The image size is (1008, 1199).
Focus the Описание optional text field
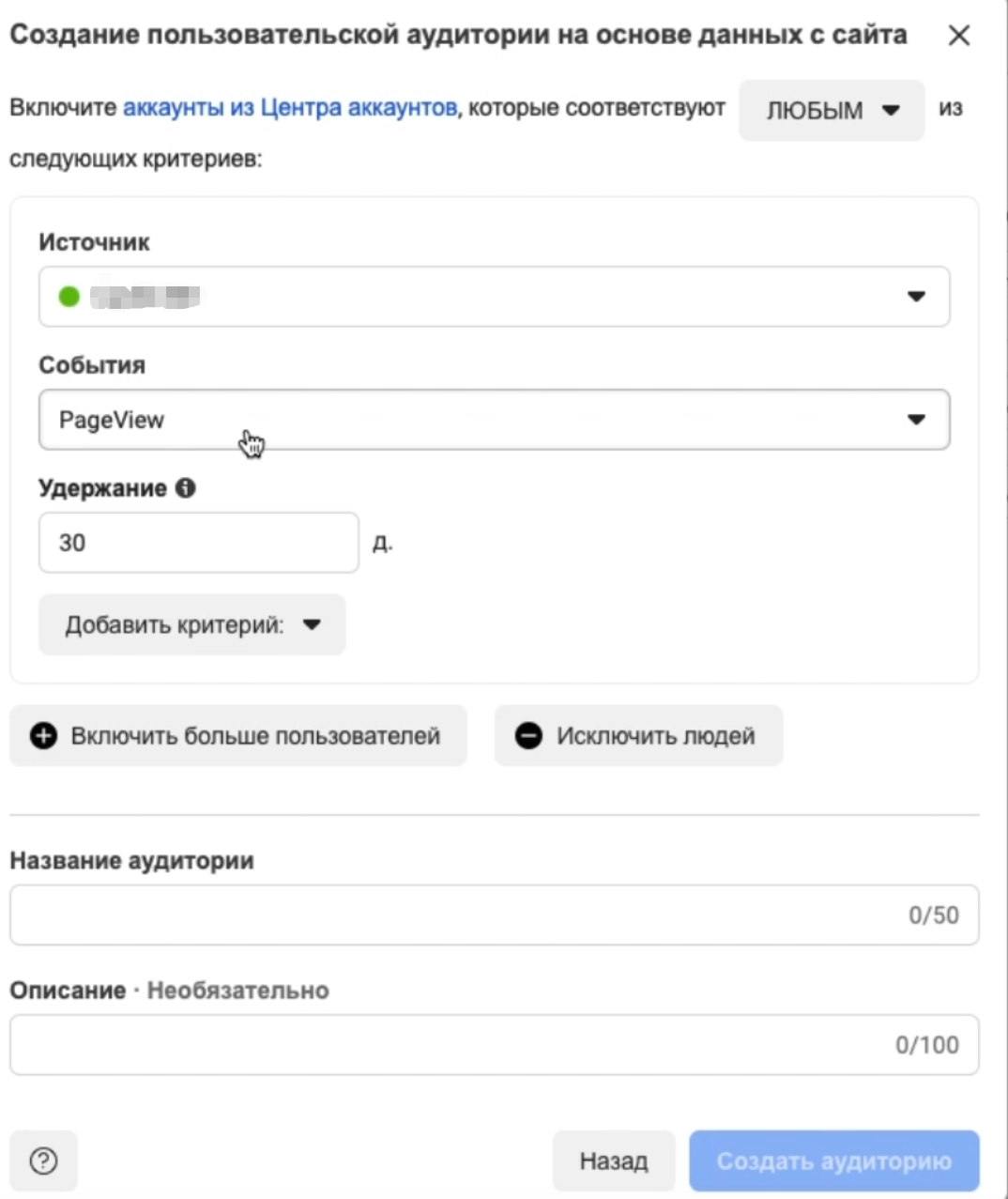(x=495, y=1044)
